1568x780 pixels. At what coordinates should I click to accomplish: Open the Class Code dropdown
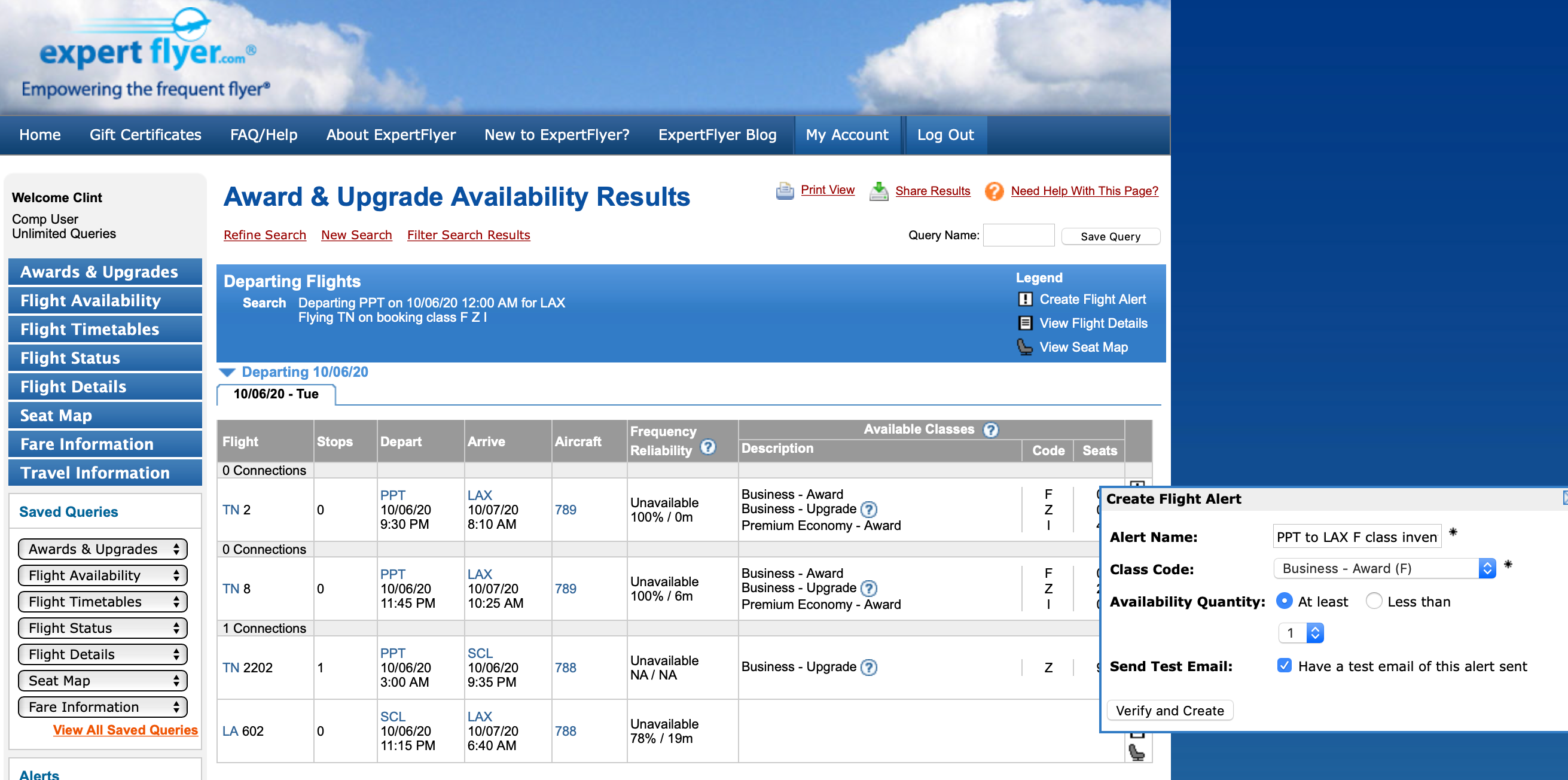1384,568
